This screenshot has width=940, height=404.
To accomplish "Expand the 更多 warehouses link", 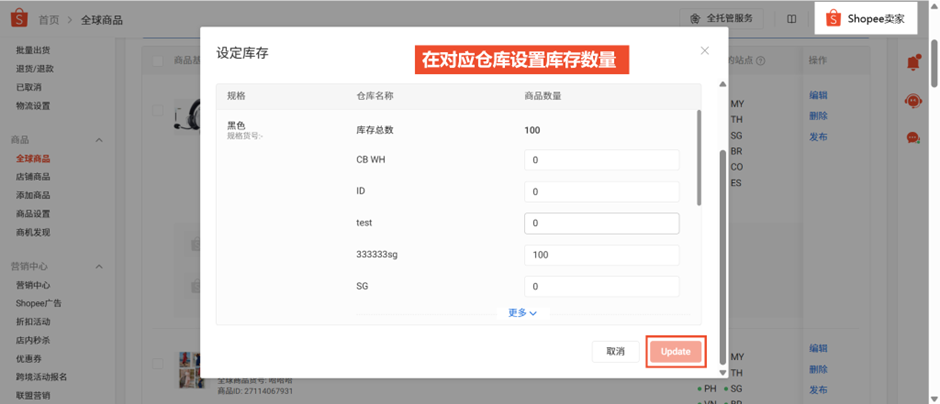I will (522, 313).
